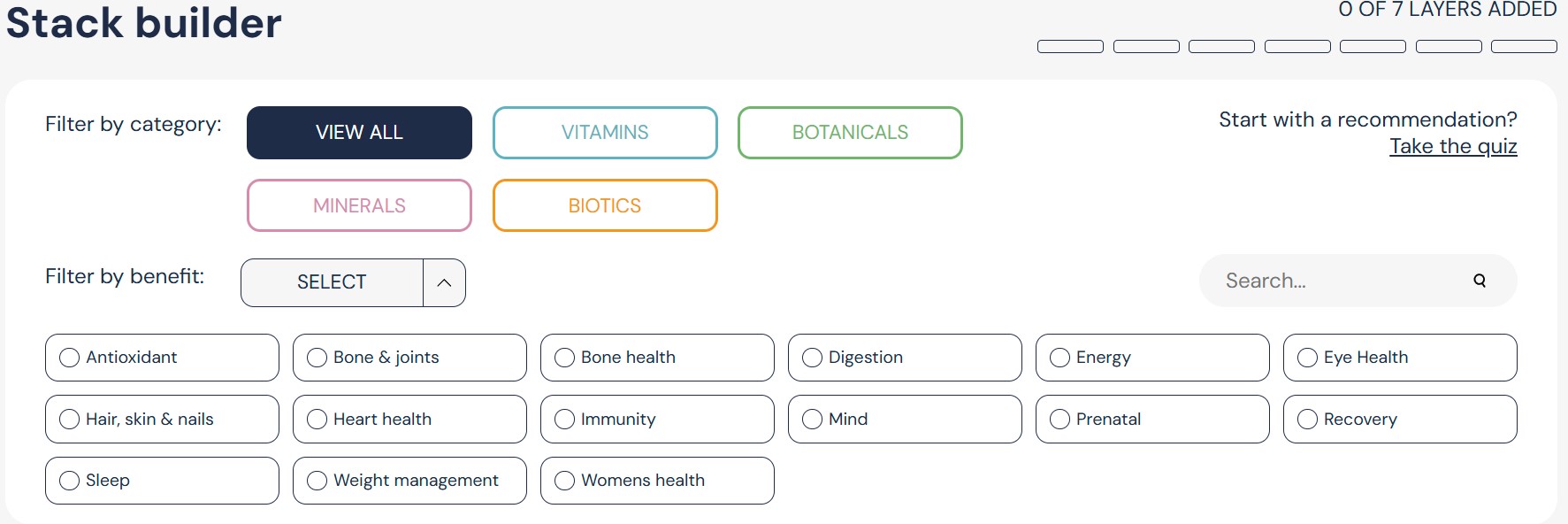1568x524 pixels.
Task: Pick the Sleep benefit radio
Action: click(x=162, y=481)
